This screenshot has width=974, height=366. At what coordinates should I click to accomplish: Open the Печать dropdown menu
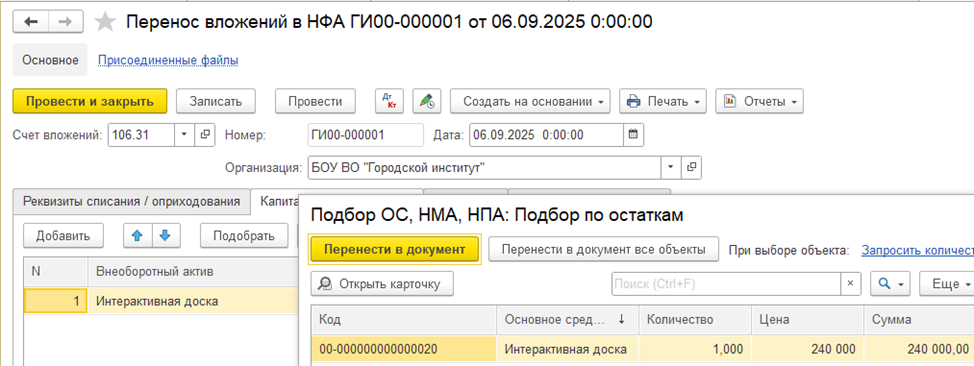[x=663, y=101]
